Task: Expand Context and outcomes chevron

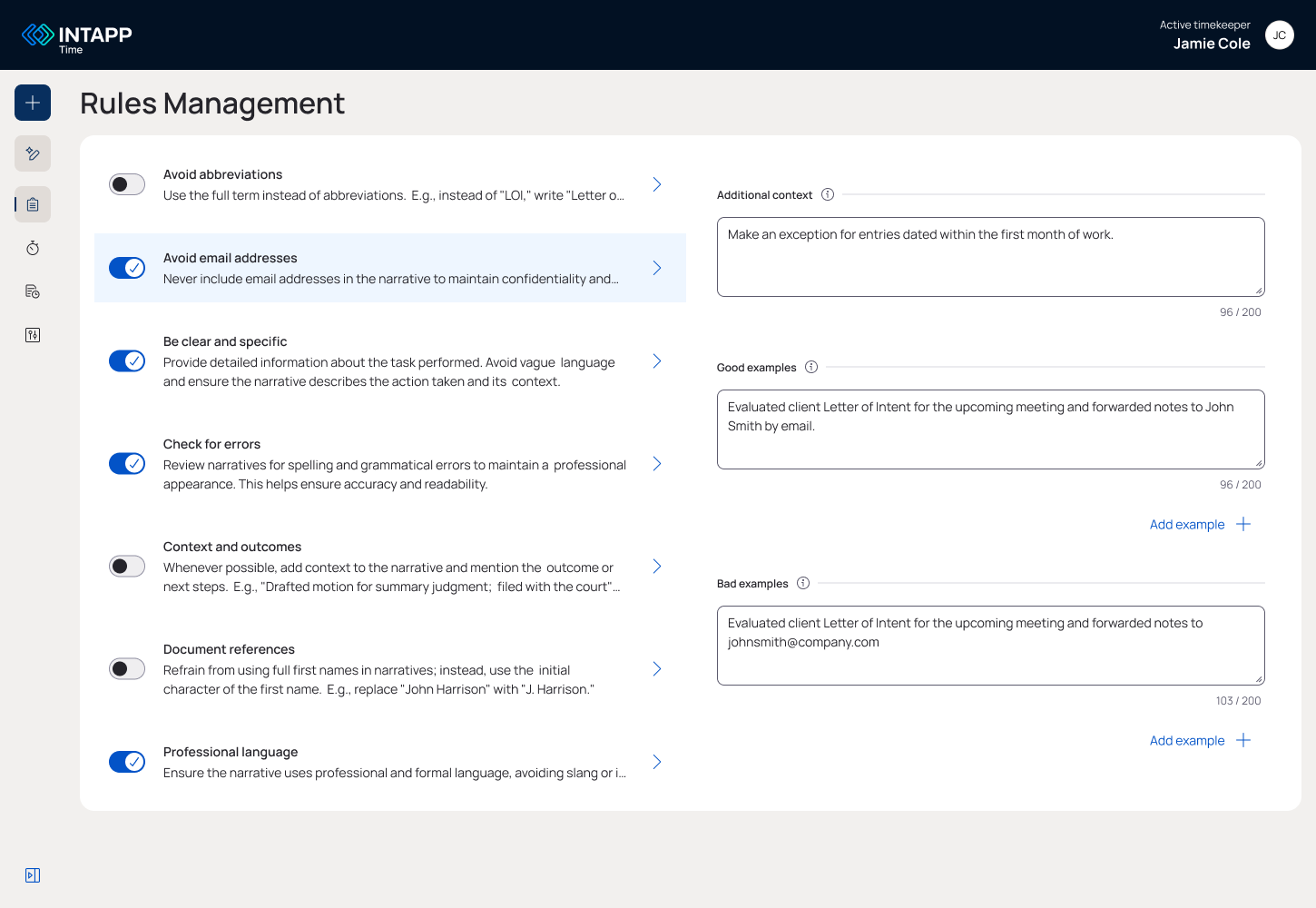Action: 657,566
